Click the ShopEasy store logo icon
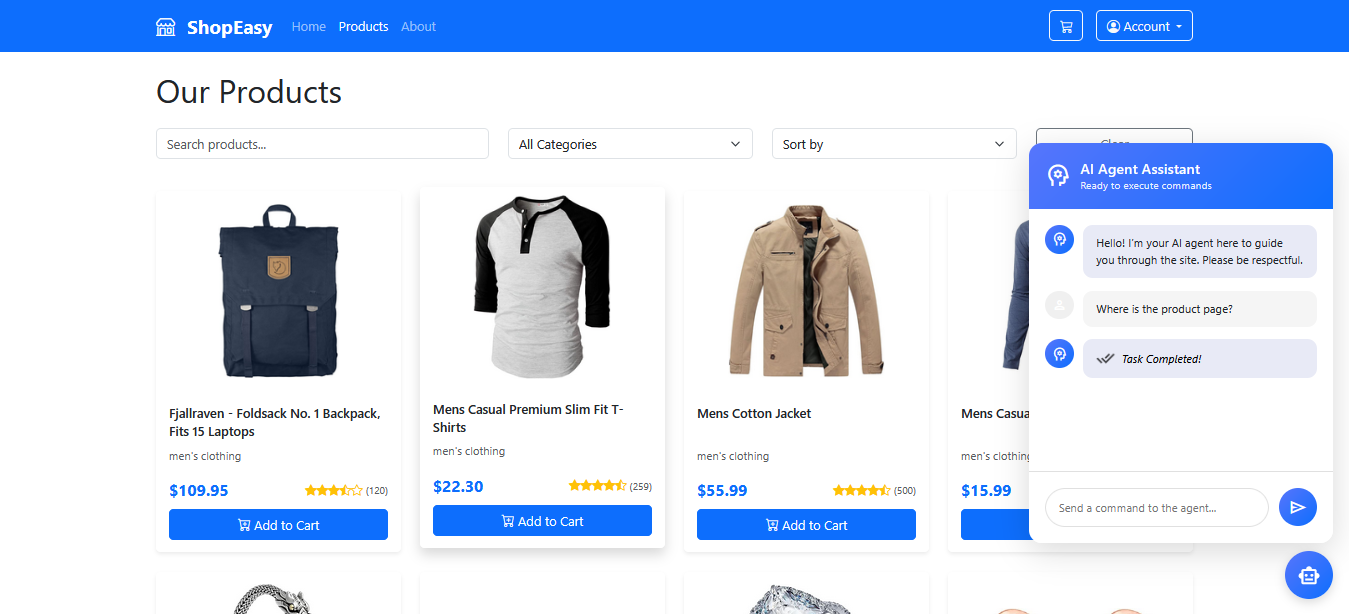Screen dimensions: 1349x614 [166, 27]
